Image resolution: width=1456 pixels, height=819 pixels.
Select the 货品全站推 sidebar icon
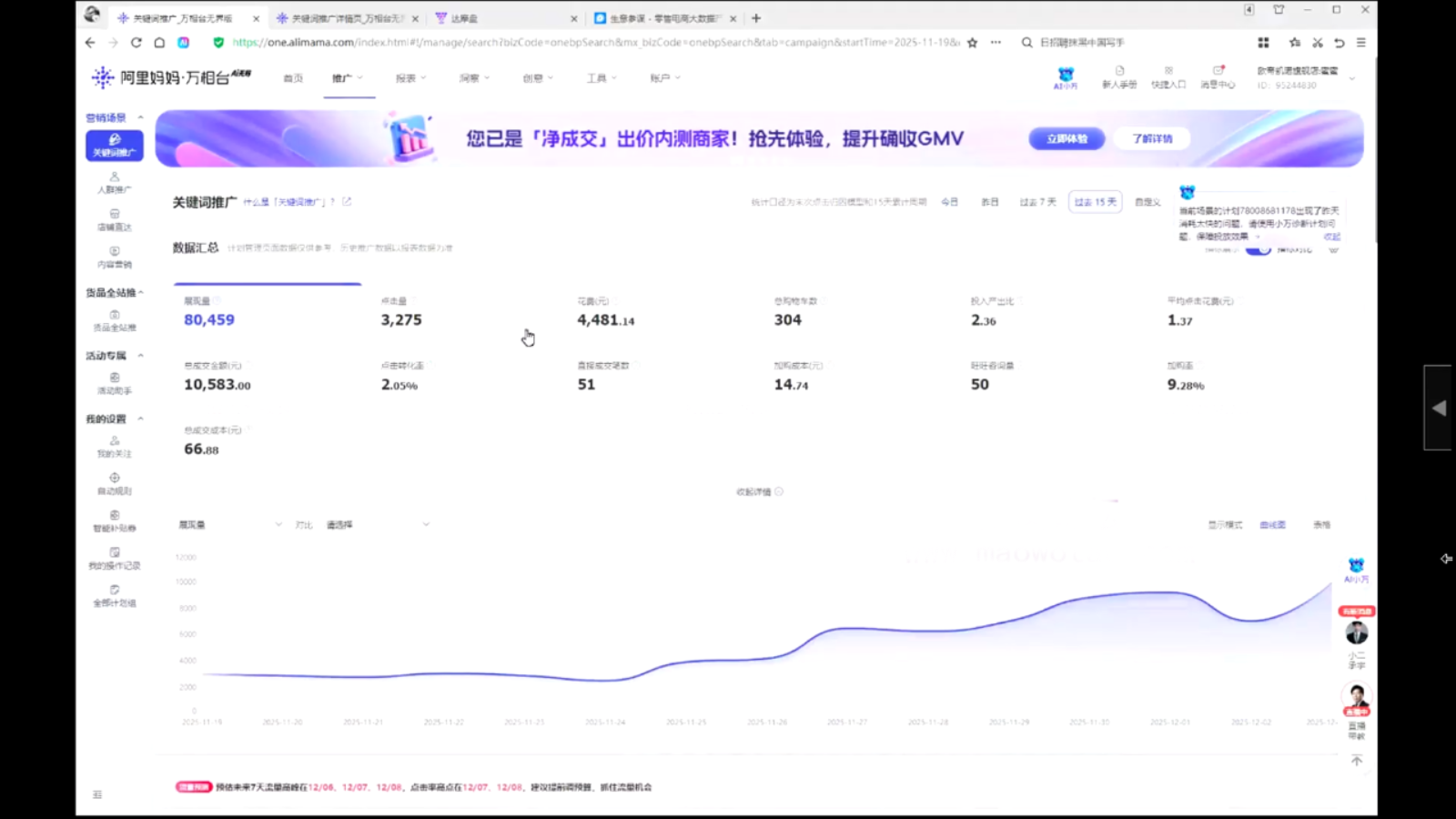pyautogui.click(x=114, y=319)
